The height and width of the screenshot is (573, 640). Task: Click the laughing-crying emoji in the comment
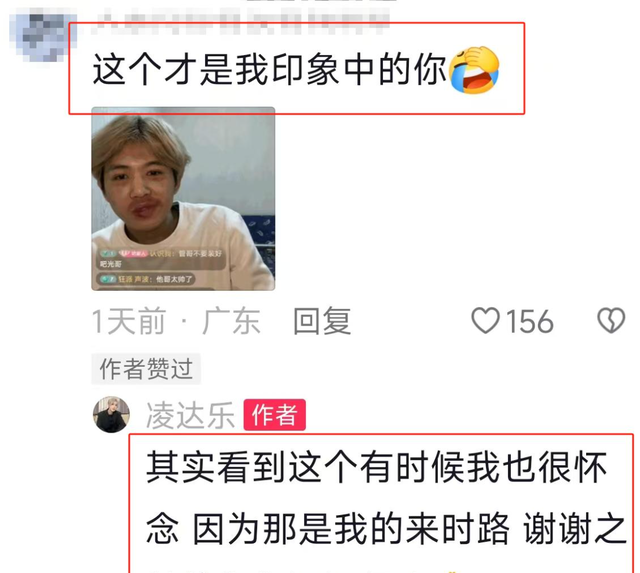(474, 70)
